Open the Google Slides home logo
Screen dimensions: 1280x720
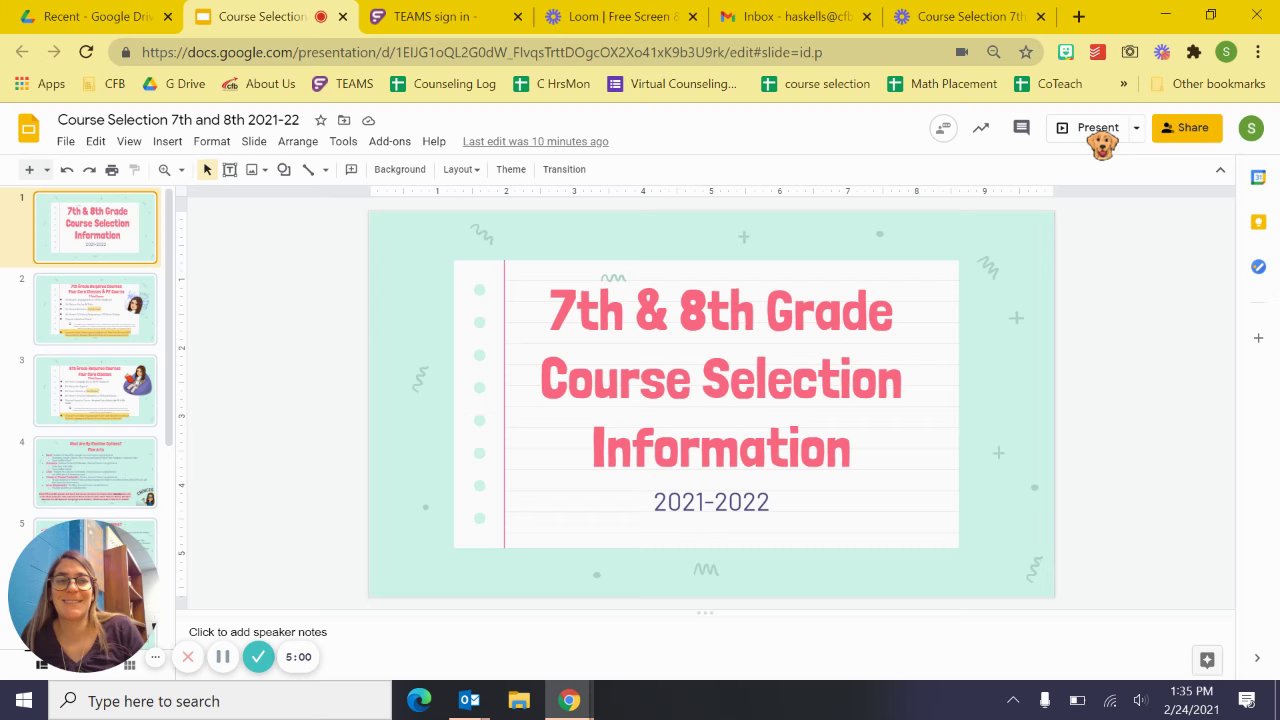[x=29, y=128]
